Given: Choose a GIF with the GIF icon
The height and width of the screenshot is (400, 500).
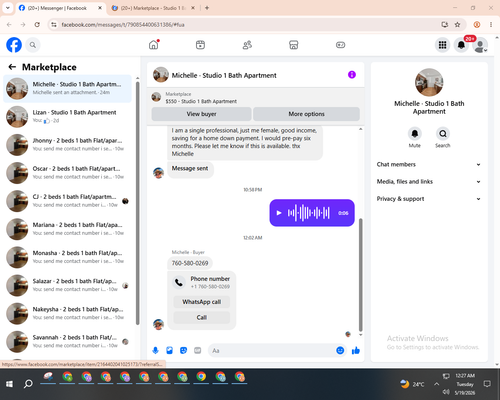Looking at the screenshot, I should coord(198,350).
